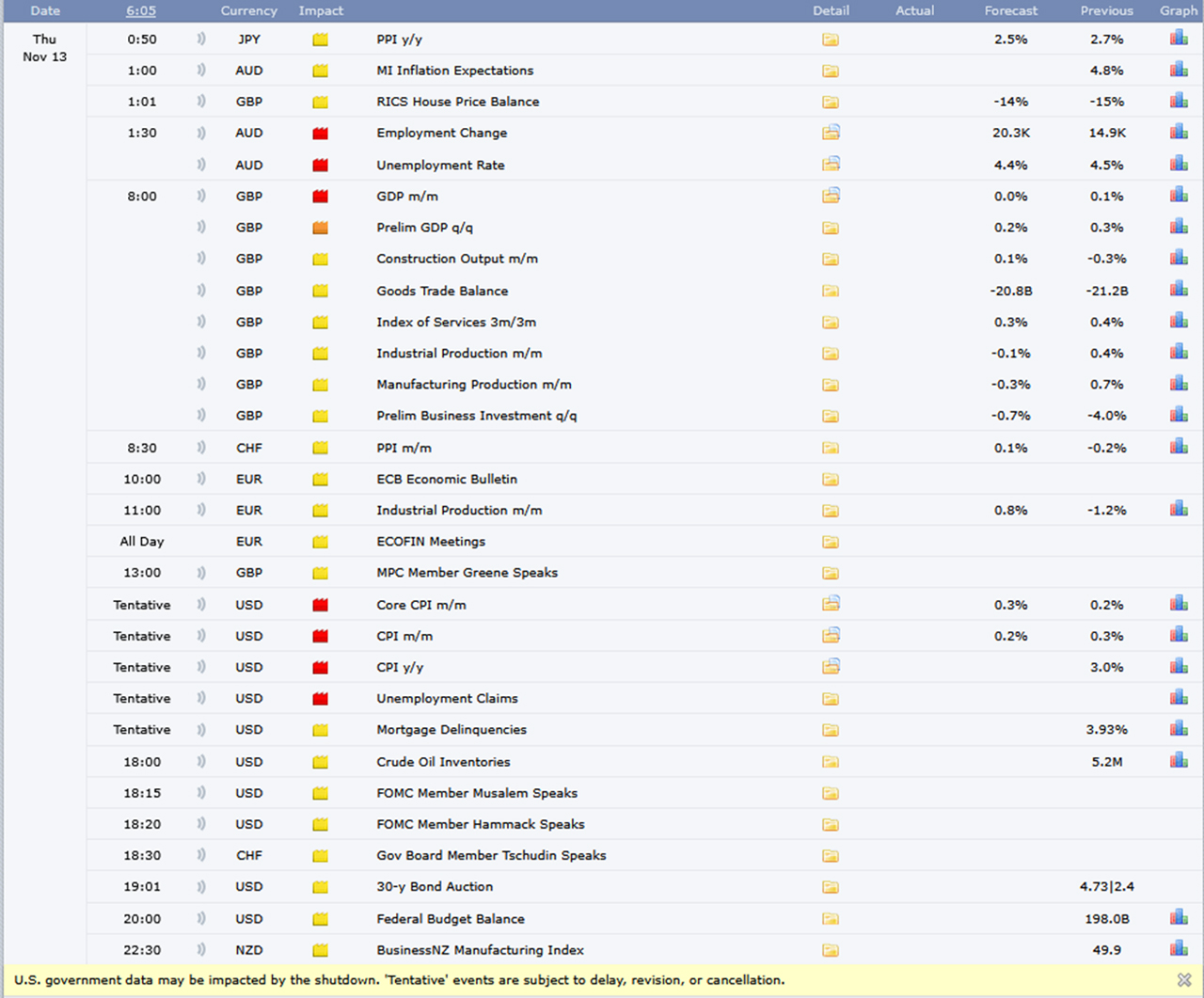Open the detail folder for AUD Employment Change

(831, 133)
